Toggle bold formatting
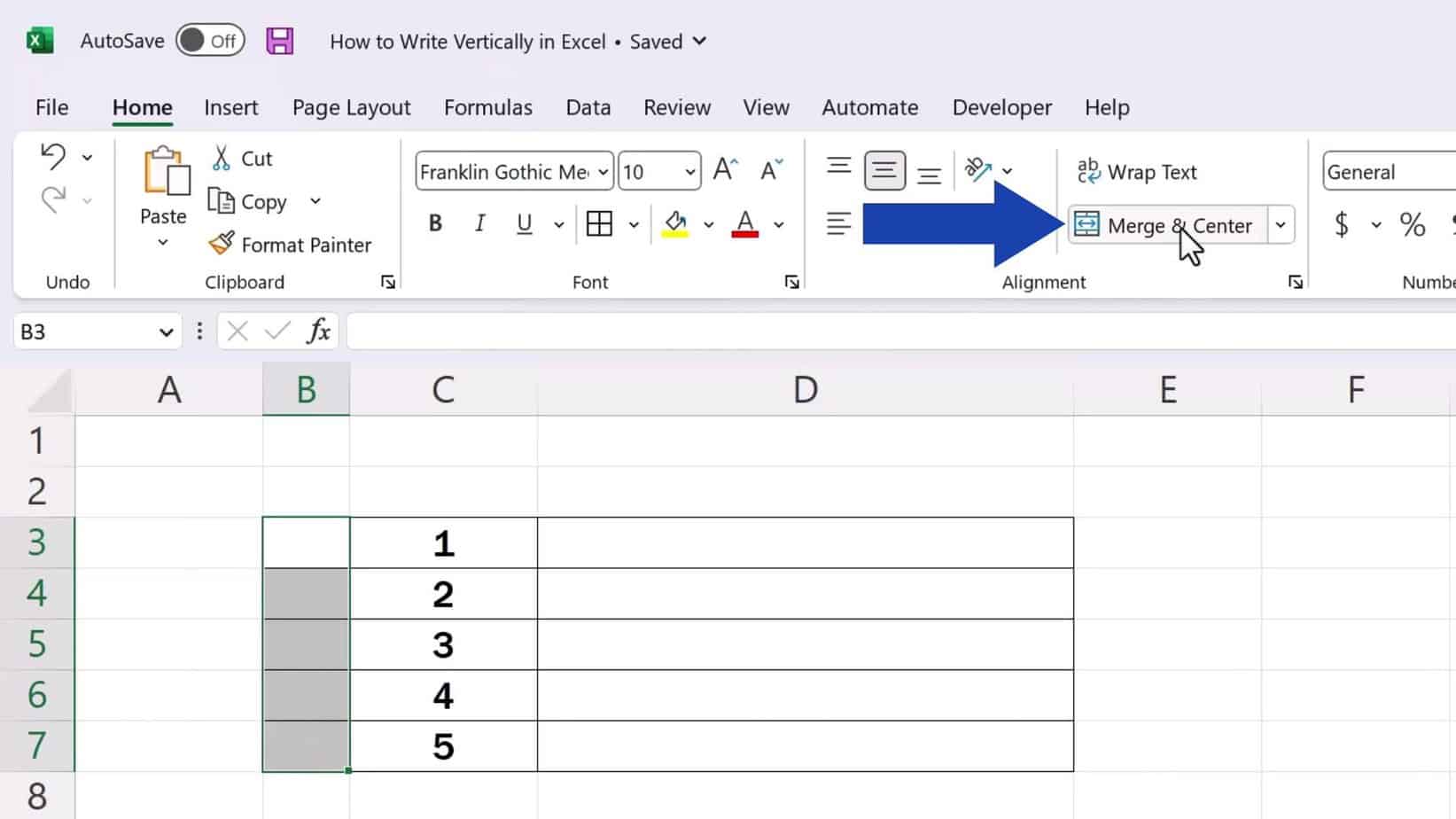The image size is (1456, 819). (x=434, y=223)
